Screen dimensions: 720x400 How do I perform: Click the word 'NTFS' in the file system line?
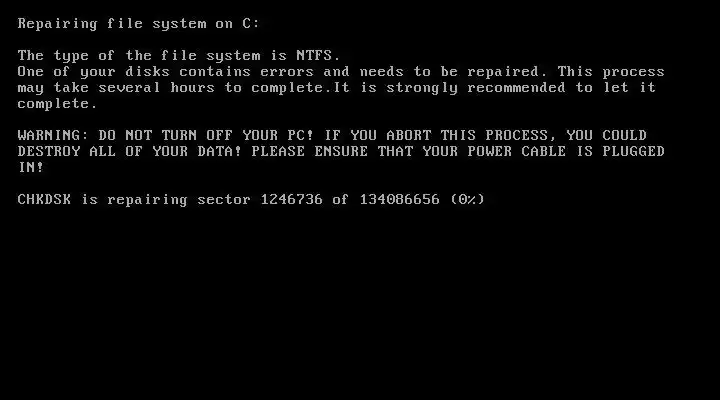(x=314, y=56)
